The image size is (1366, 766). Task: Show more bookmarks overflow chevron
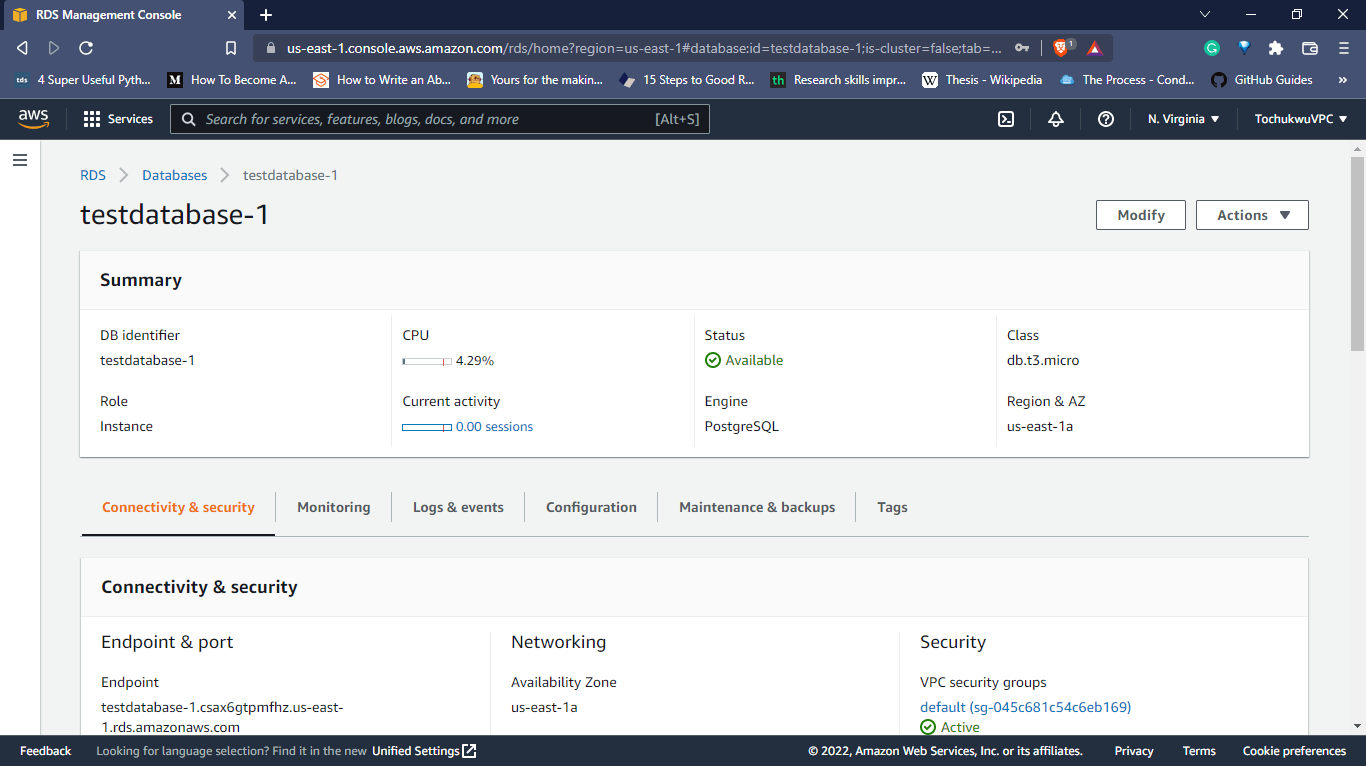[1342, 80]
